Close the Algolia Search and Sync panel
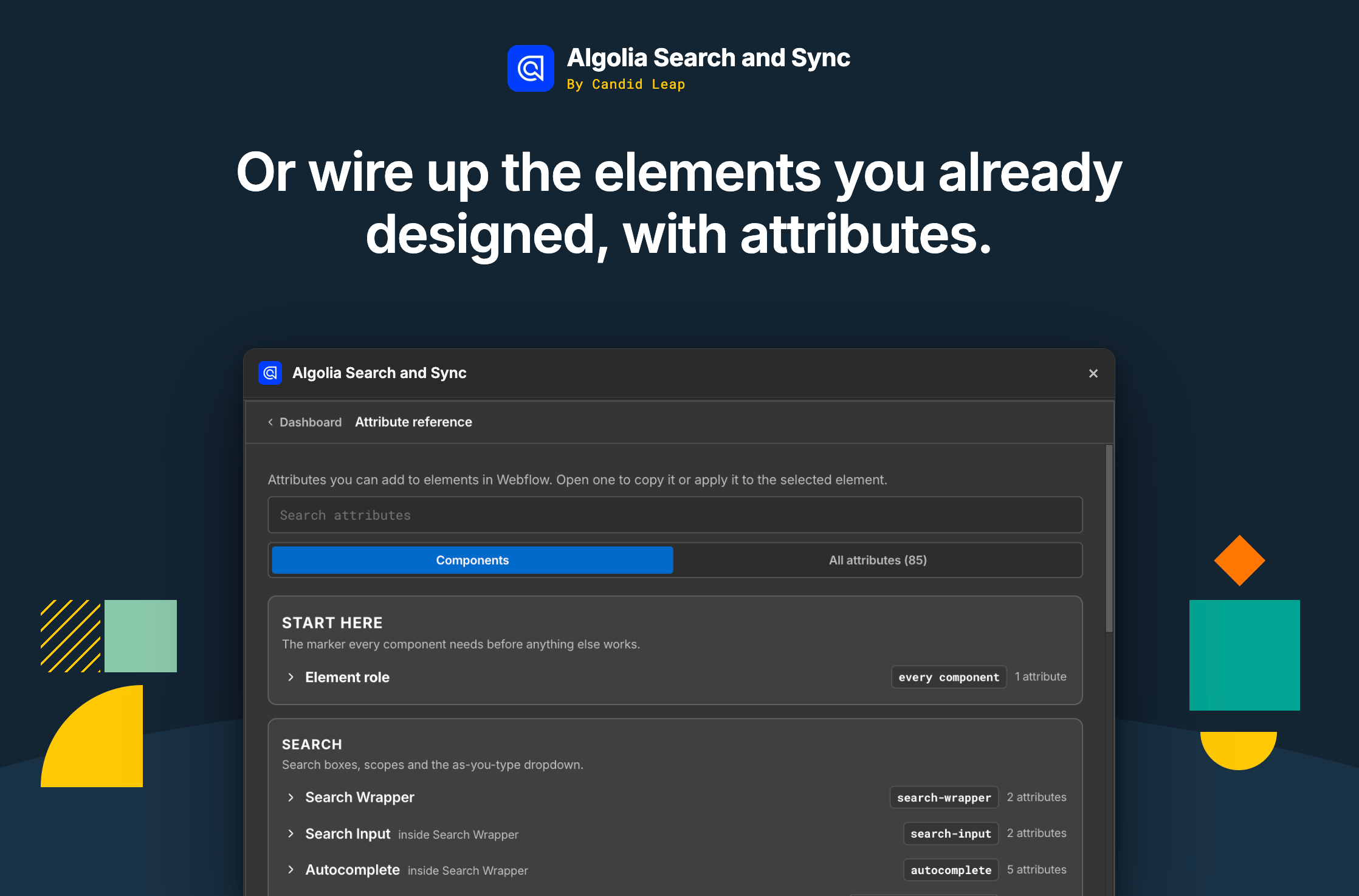This screenshot has width=1359, height=896. [x=1093, y=373]
